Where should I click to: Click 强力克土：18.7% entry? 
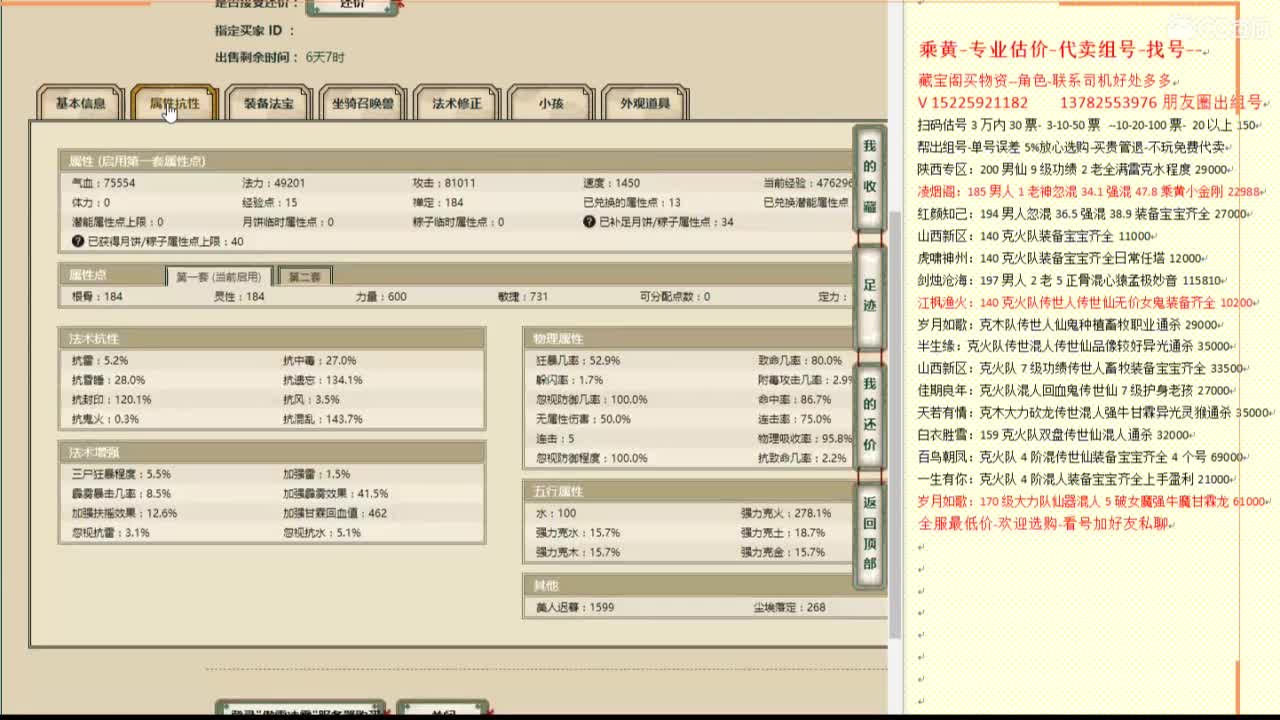tap(783, 533)
